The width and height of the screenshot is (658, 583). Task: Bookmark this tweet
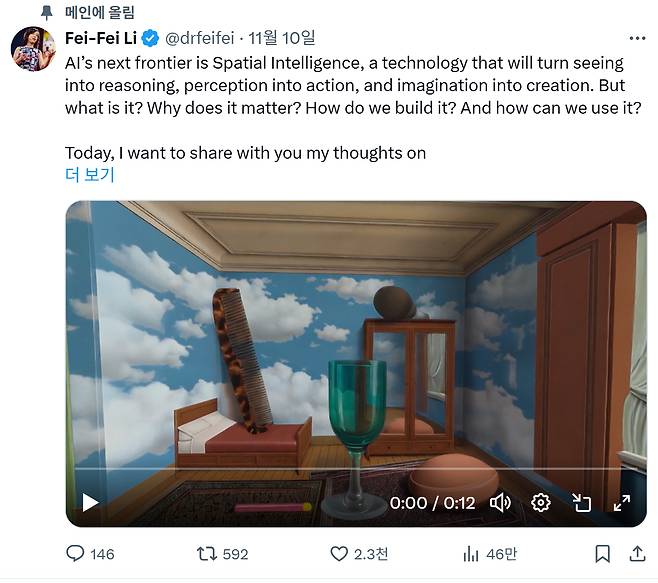pyautogui.click(x=602, y=553)
